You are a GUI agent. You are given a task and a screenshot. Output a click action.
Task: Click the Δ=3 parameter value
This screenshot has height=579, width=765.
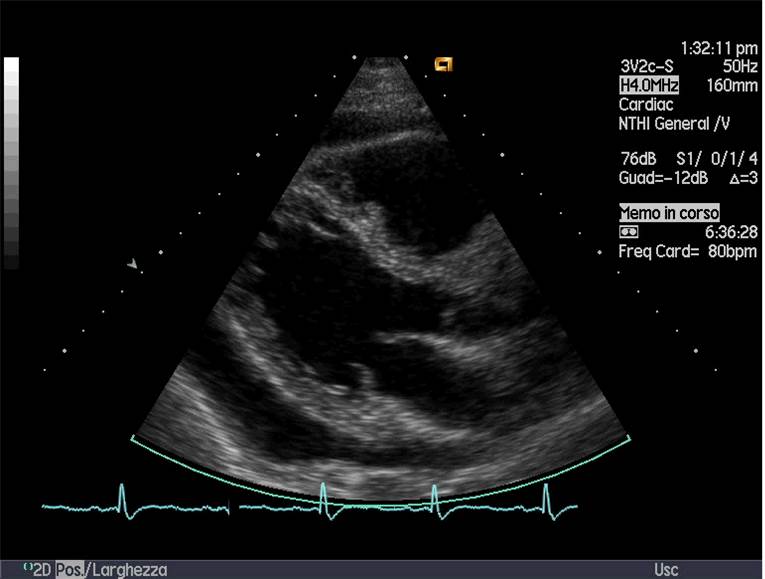click(744, 179)
